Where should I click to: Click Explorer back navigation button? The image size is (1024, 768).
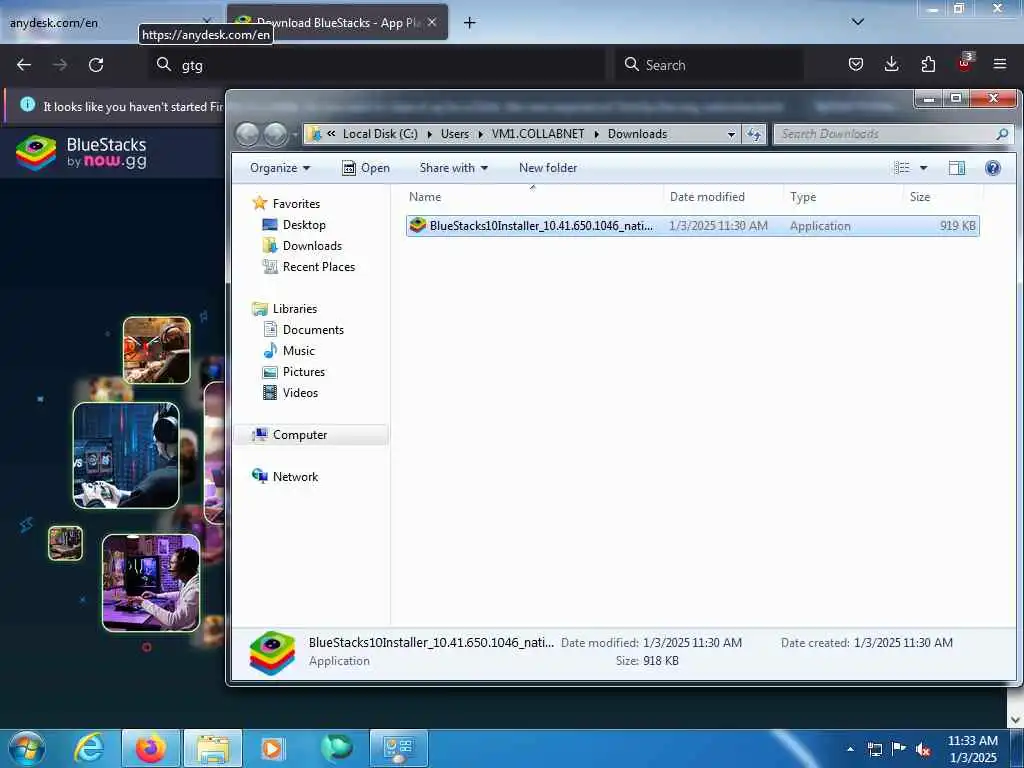click(248, 135)
